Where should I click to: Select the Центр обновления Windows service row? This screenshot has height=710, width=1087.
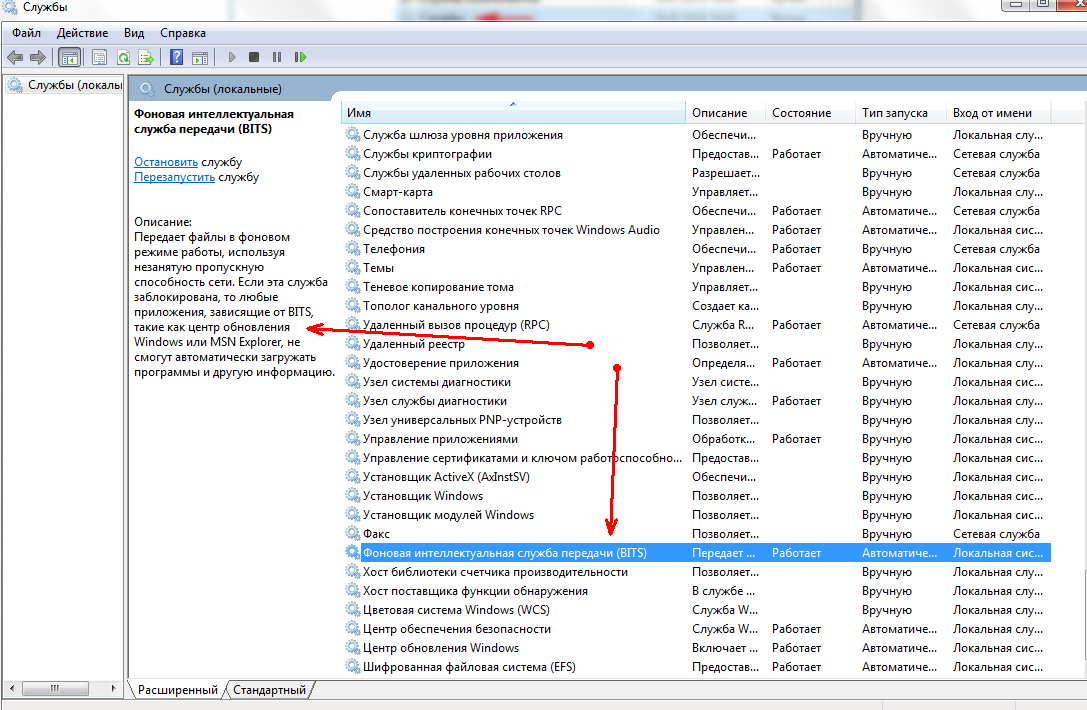pyautogui.click(x=440, y=648)
